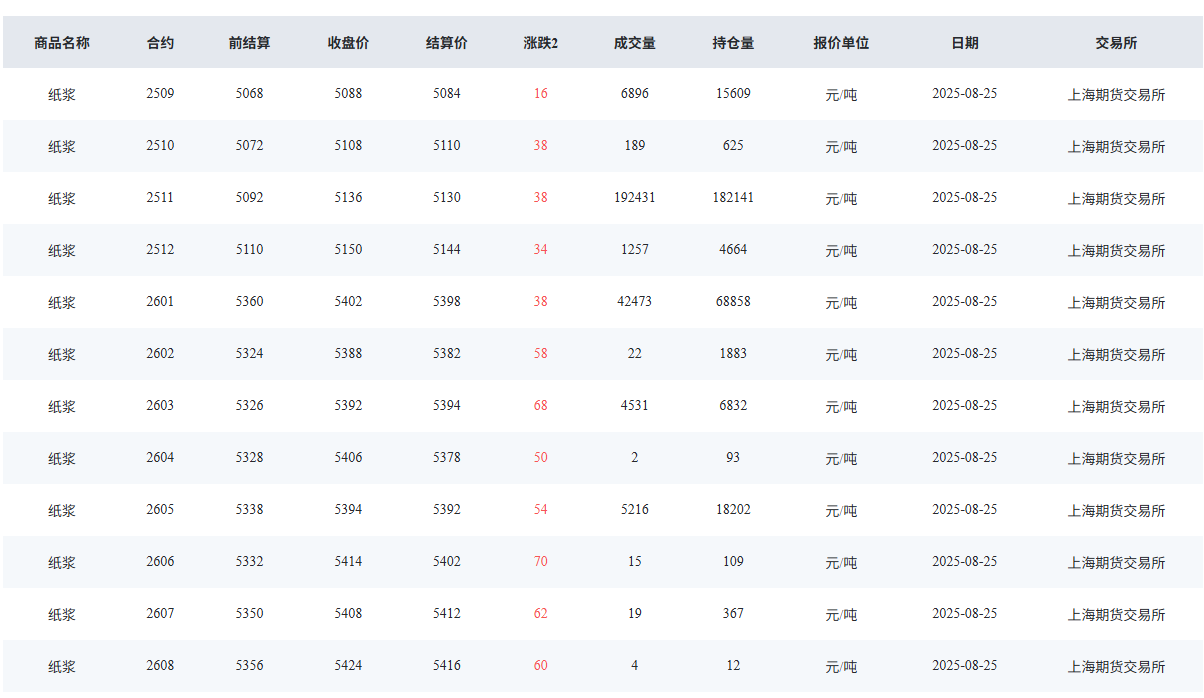Click open interest value 6832

(733, 406)
